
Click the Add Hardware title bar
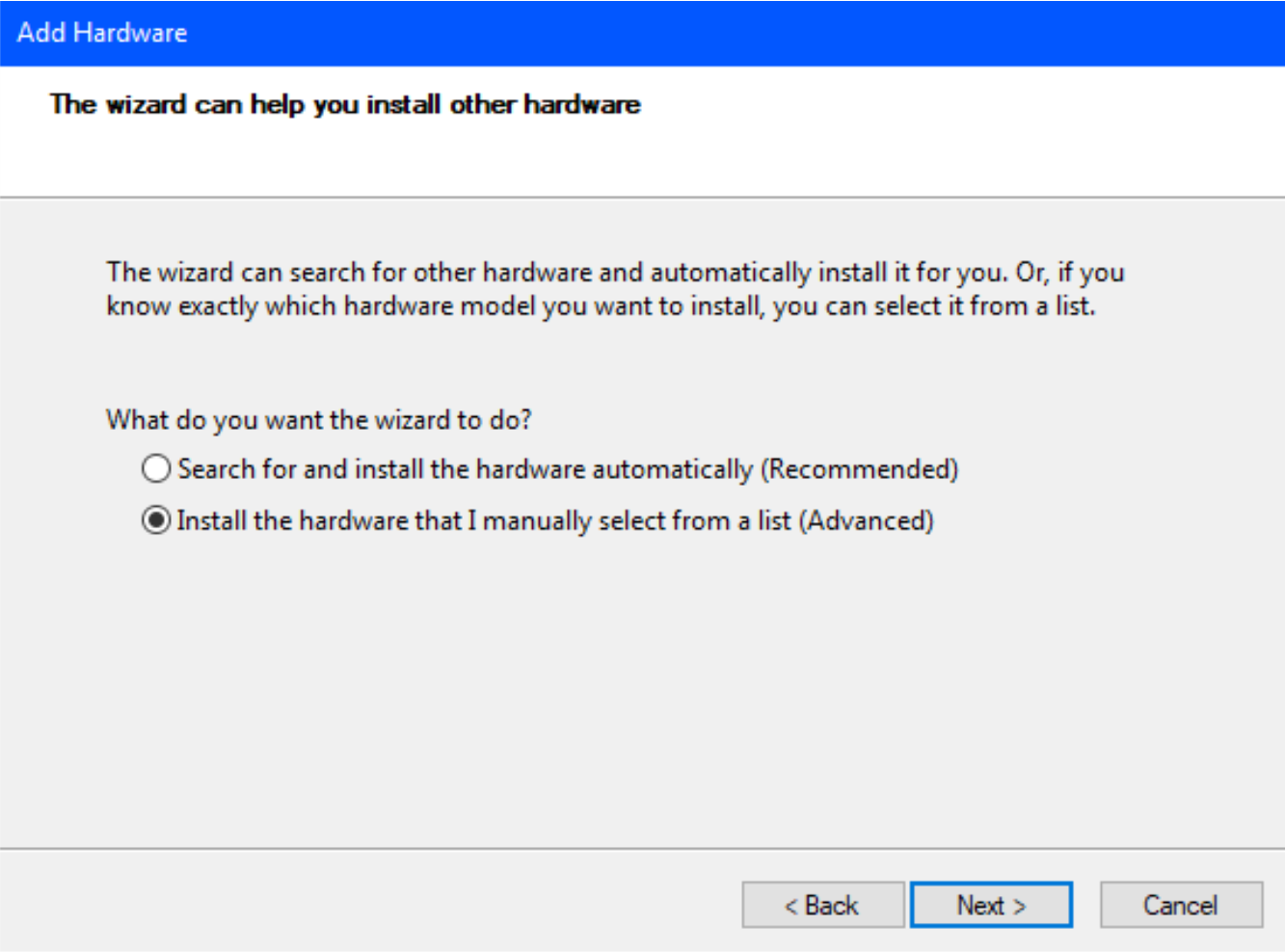tap(675, 33)
